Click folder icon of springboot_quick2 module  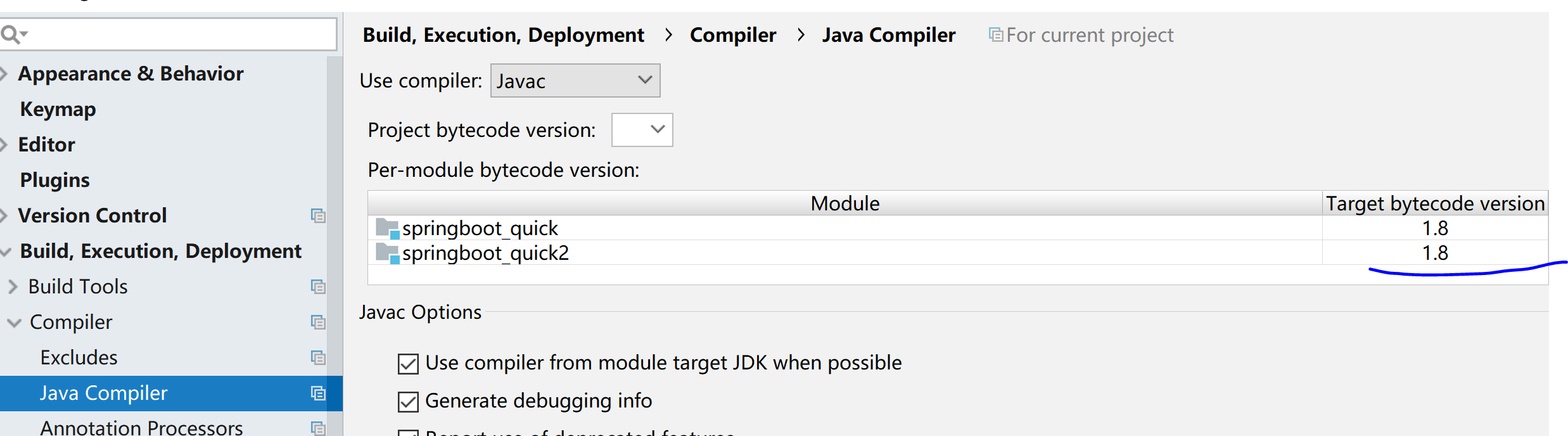point(387,253)
